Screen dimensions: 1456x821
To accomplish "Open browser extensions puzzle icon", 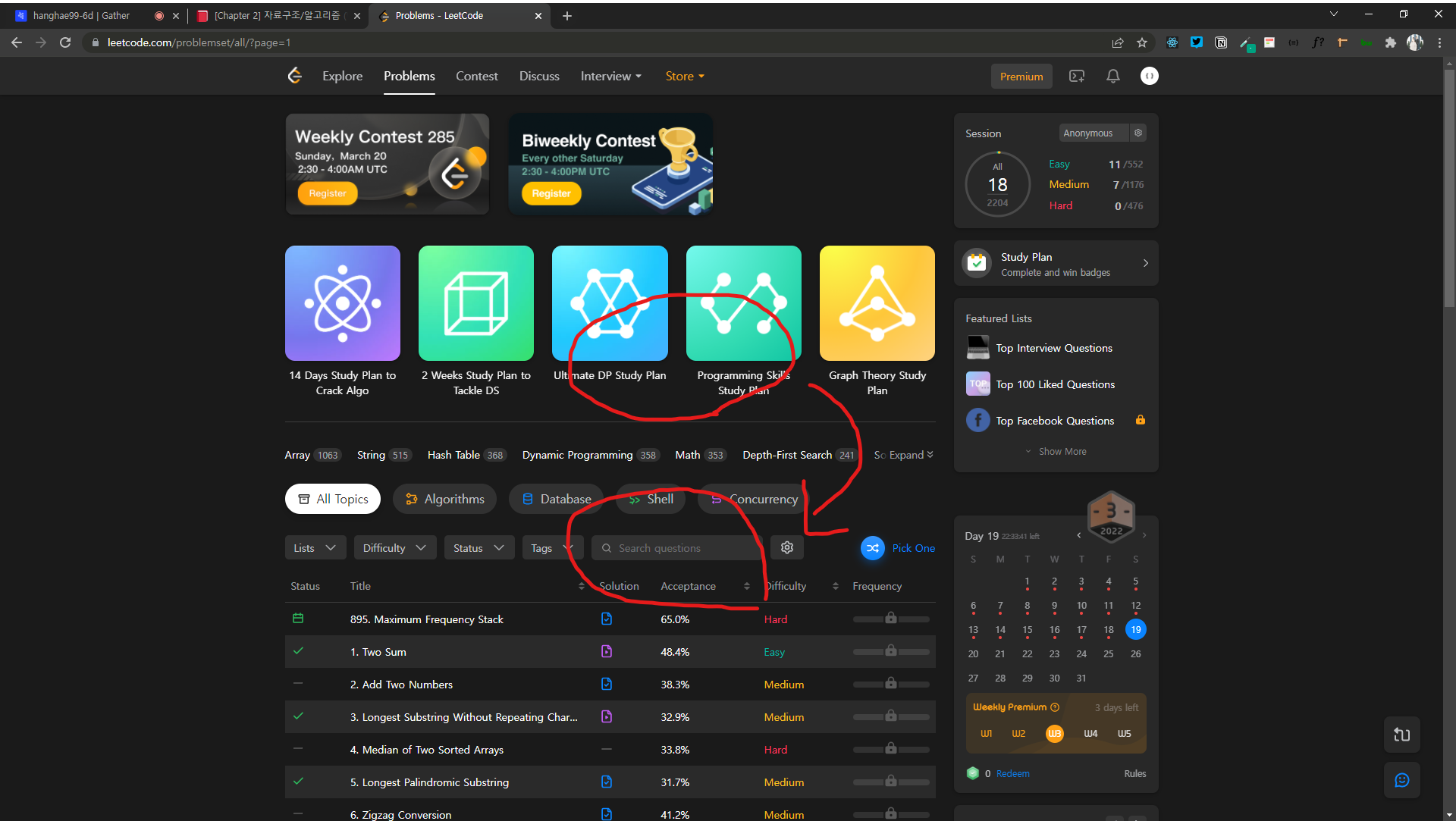I will [1390, 42].
